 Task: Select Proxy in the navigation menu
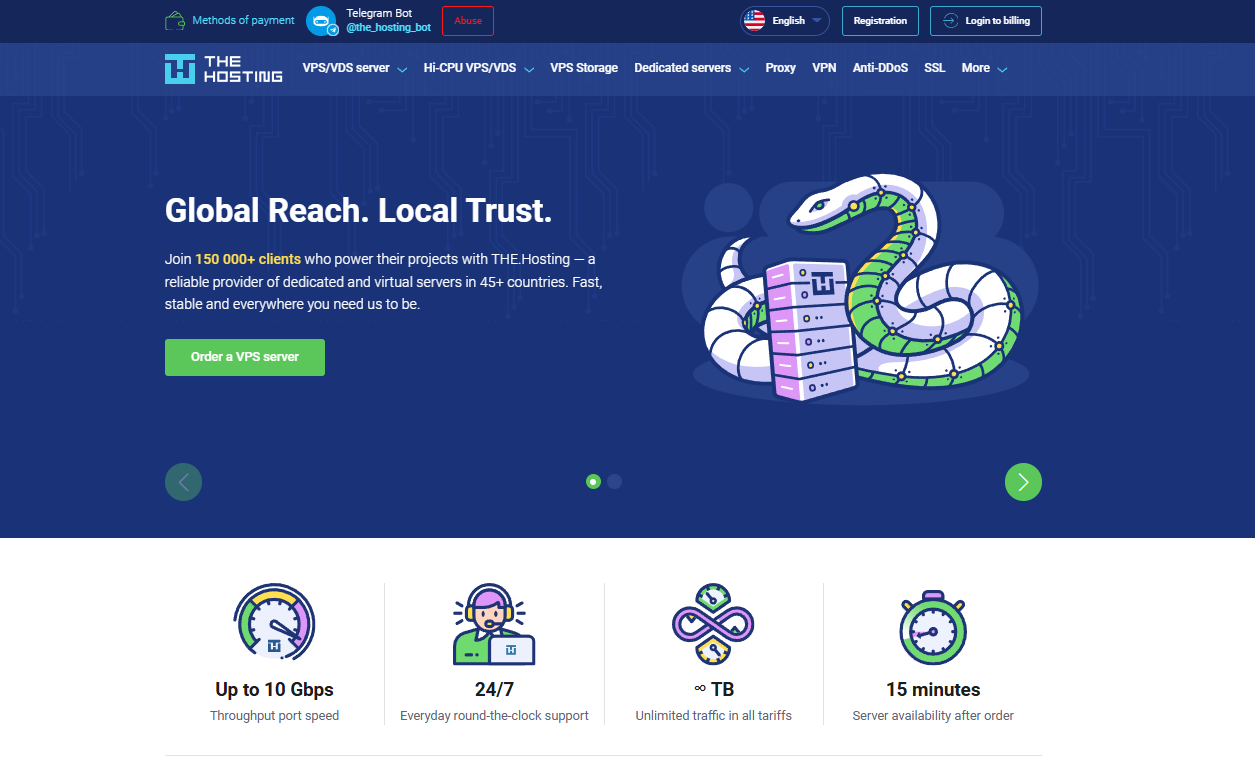(x=780, y=67)
